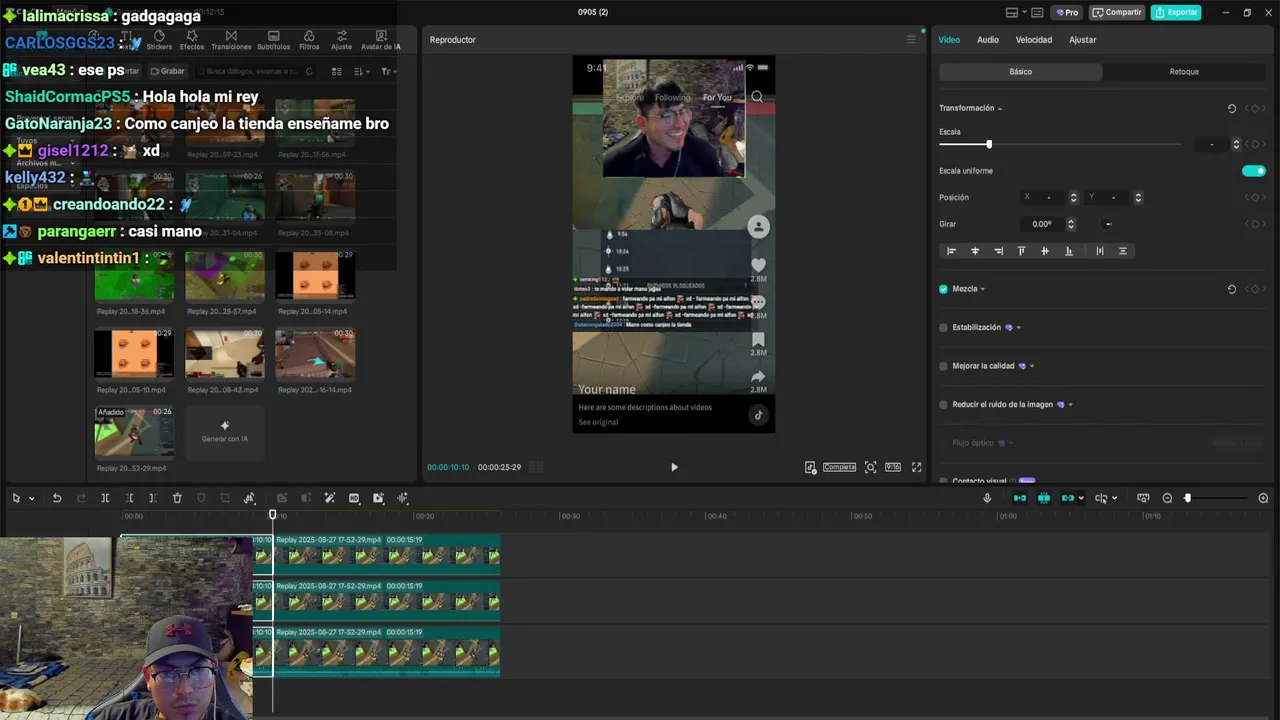Expand the Estabilización options
Image resolution: width=1280 pixels, height=720 pixels.
(1018, 327)
